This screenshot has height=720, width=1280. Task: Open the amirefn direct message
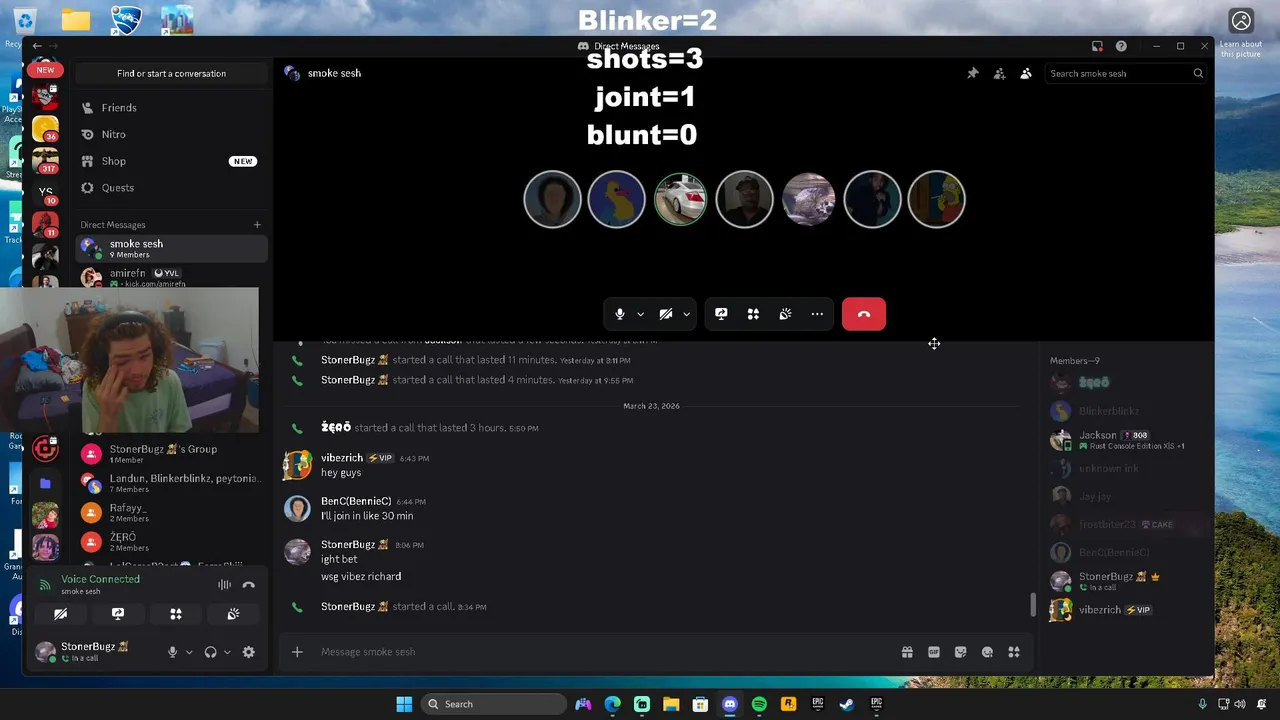[171, 277]
